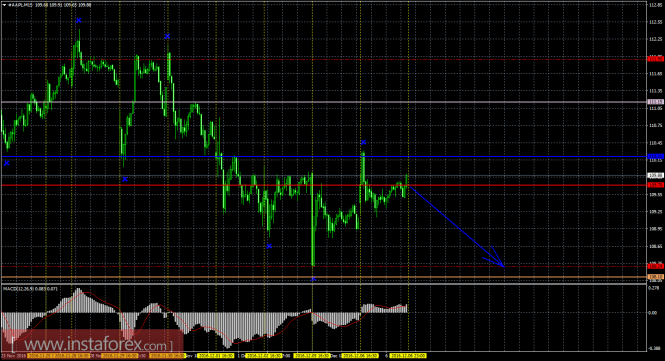Click blue X marker under mid-chart low
This screenshot has height=361, width=665.
click(269, 246)
